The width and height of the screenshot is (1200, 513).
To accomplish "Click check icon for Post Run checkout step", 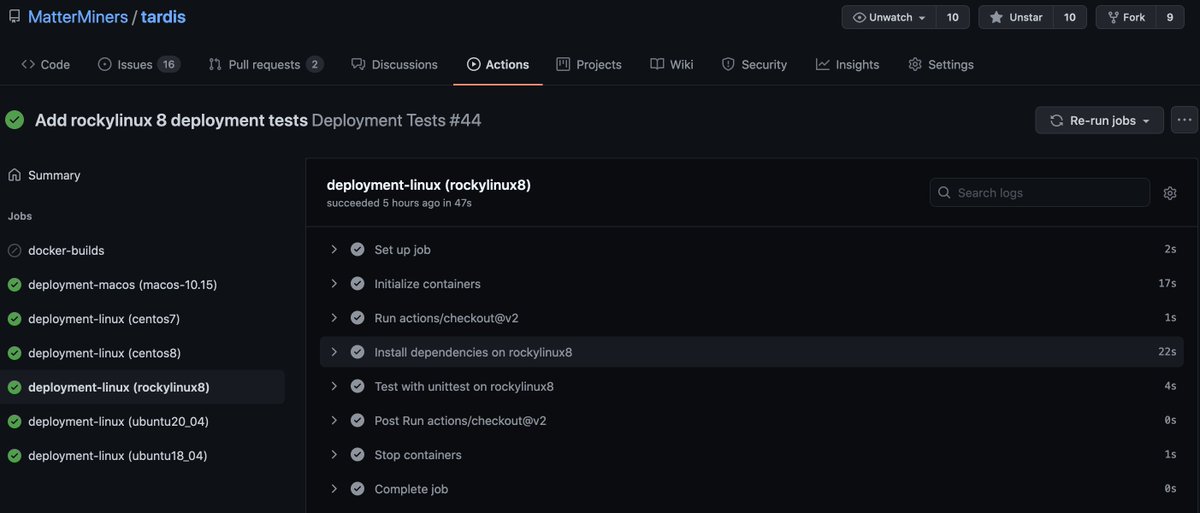I will 357,421.
